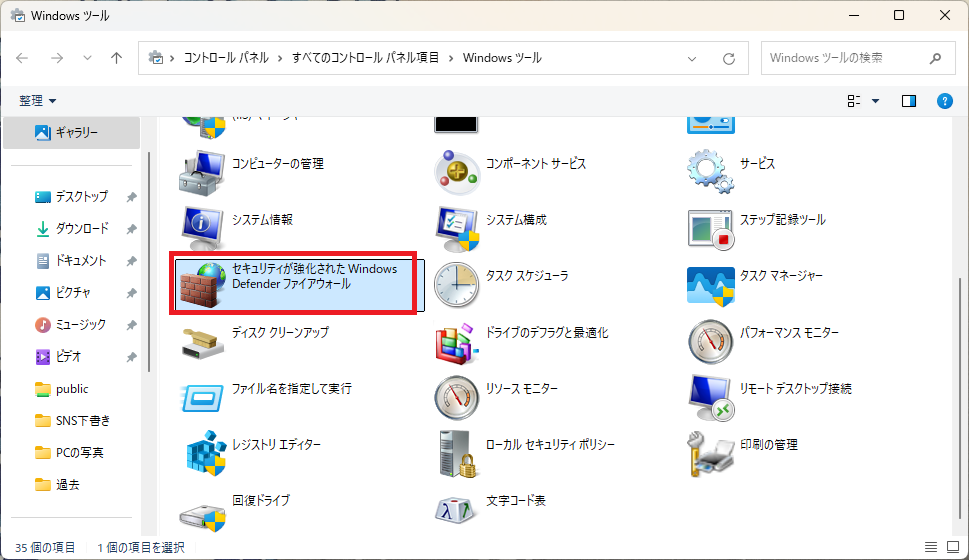Screen dimensions: 969x560
Task: Open the recent locations dropdown chevron
Action: [87, 58]
